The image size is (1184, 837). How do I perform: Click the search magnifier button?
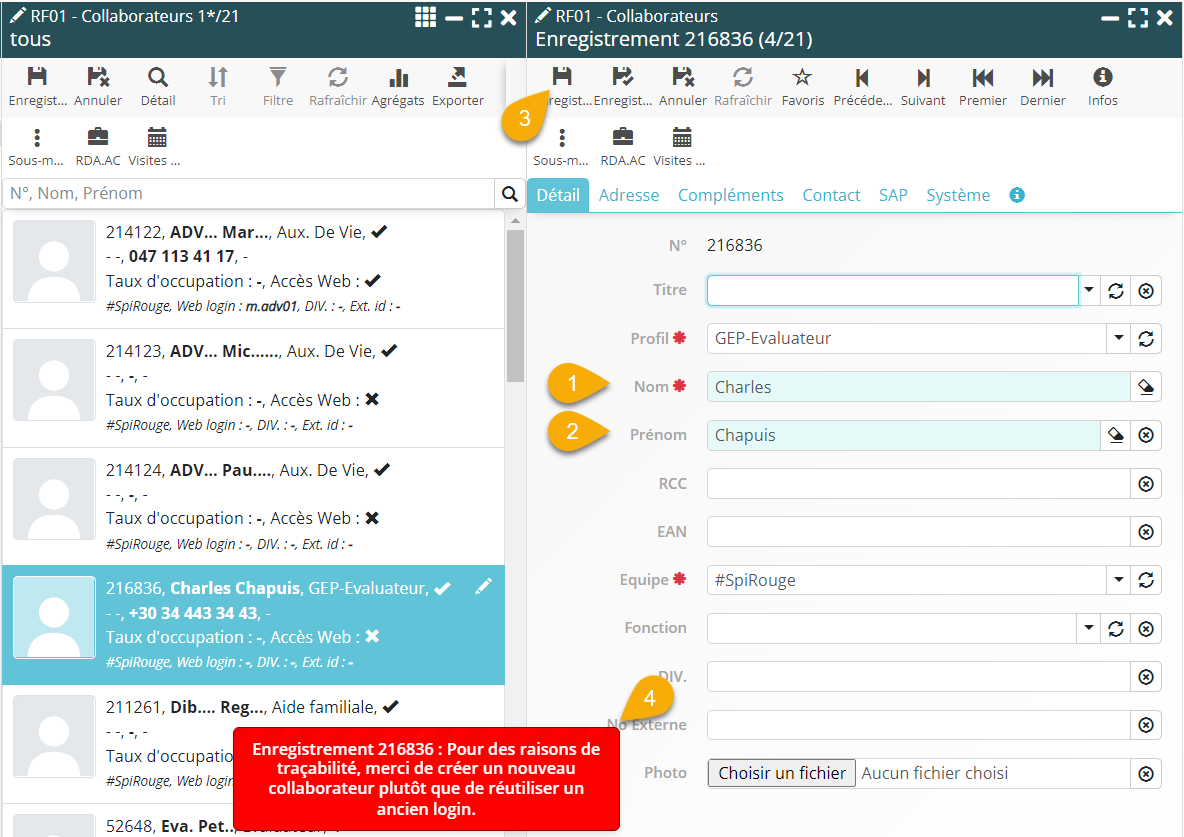tap(510, 194)
